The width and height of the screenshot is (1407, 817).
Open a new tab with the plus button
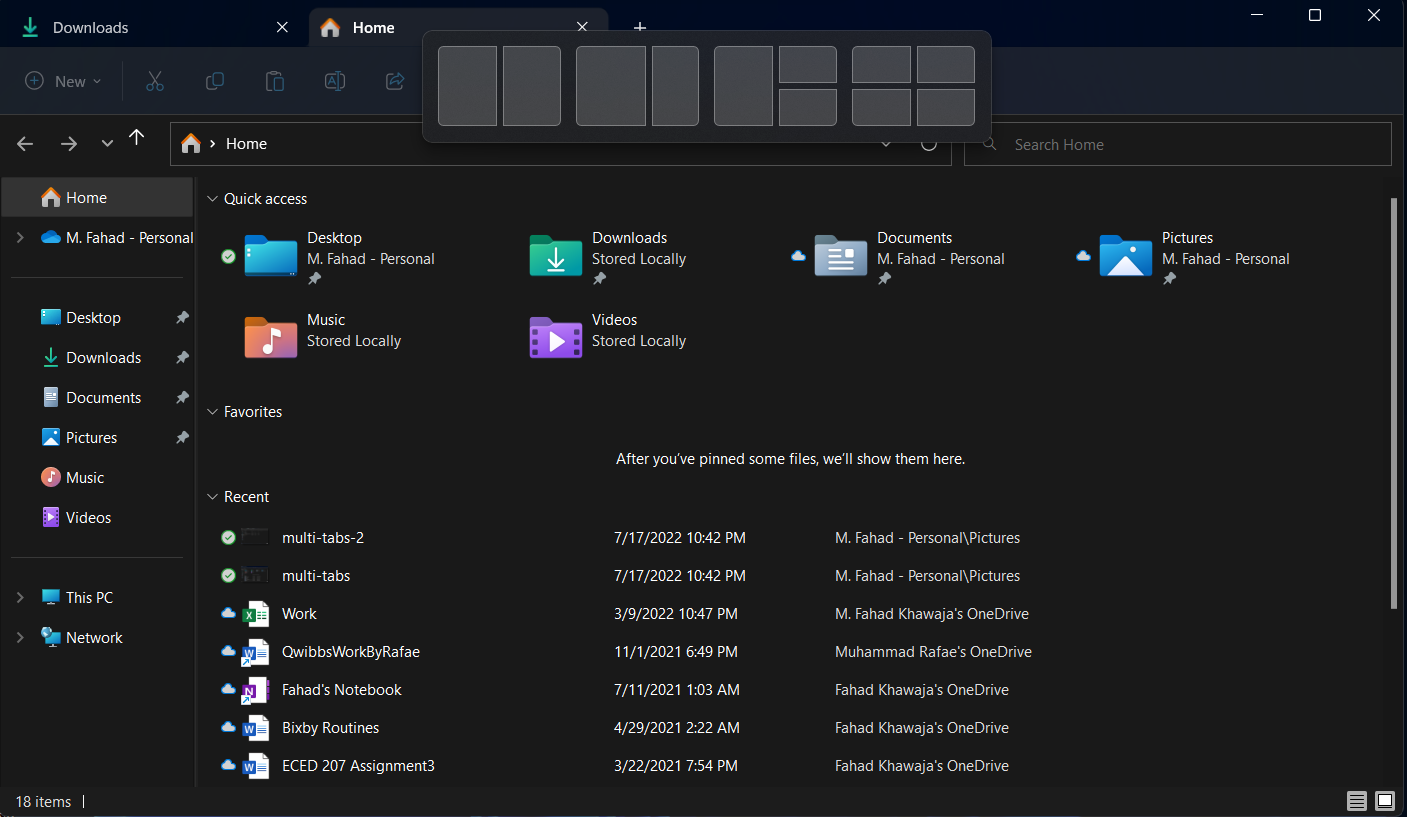click(640, 27)
